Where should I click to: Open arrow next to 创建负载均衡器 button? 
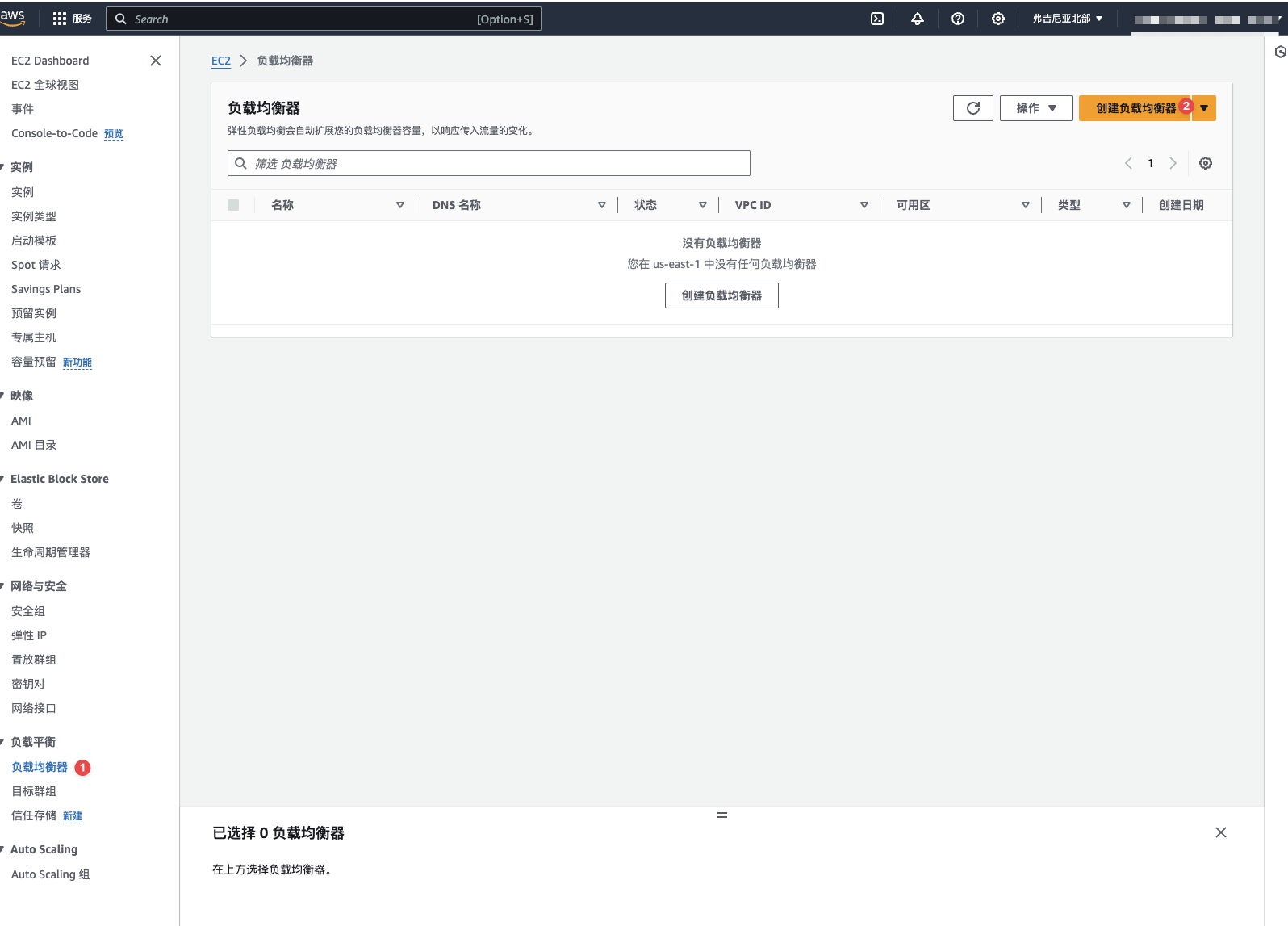pos(1204,108)
